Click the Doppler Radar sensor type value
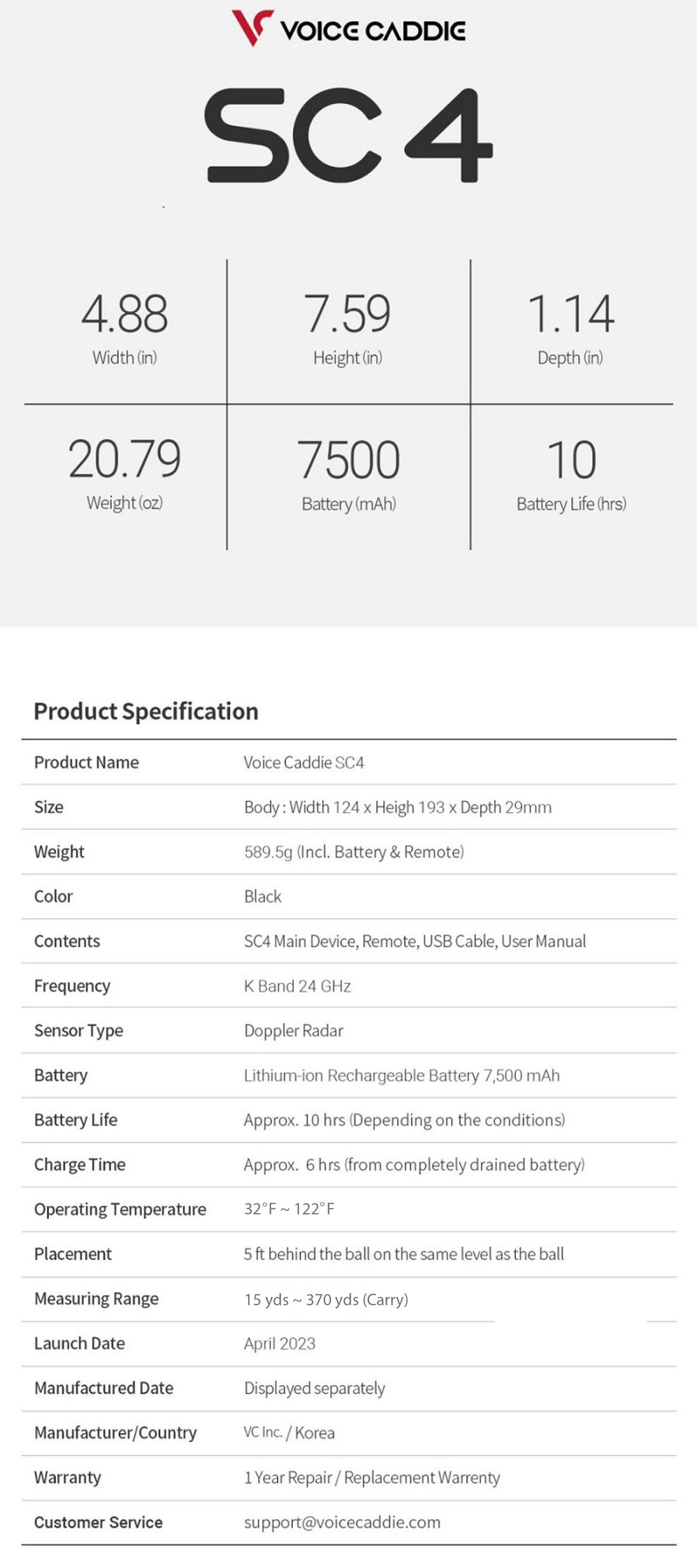This screenshot has height=1568, width=697. tap(293, 1031)
